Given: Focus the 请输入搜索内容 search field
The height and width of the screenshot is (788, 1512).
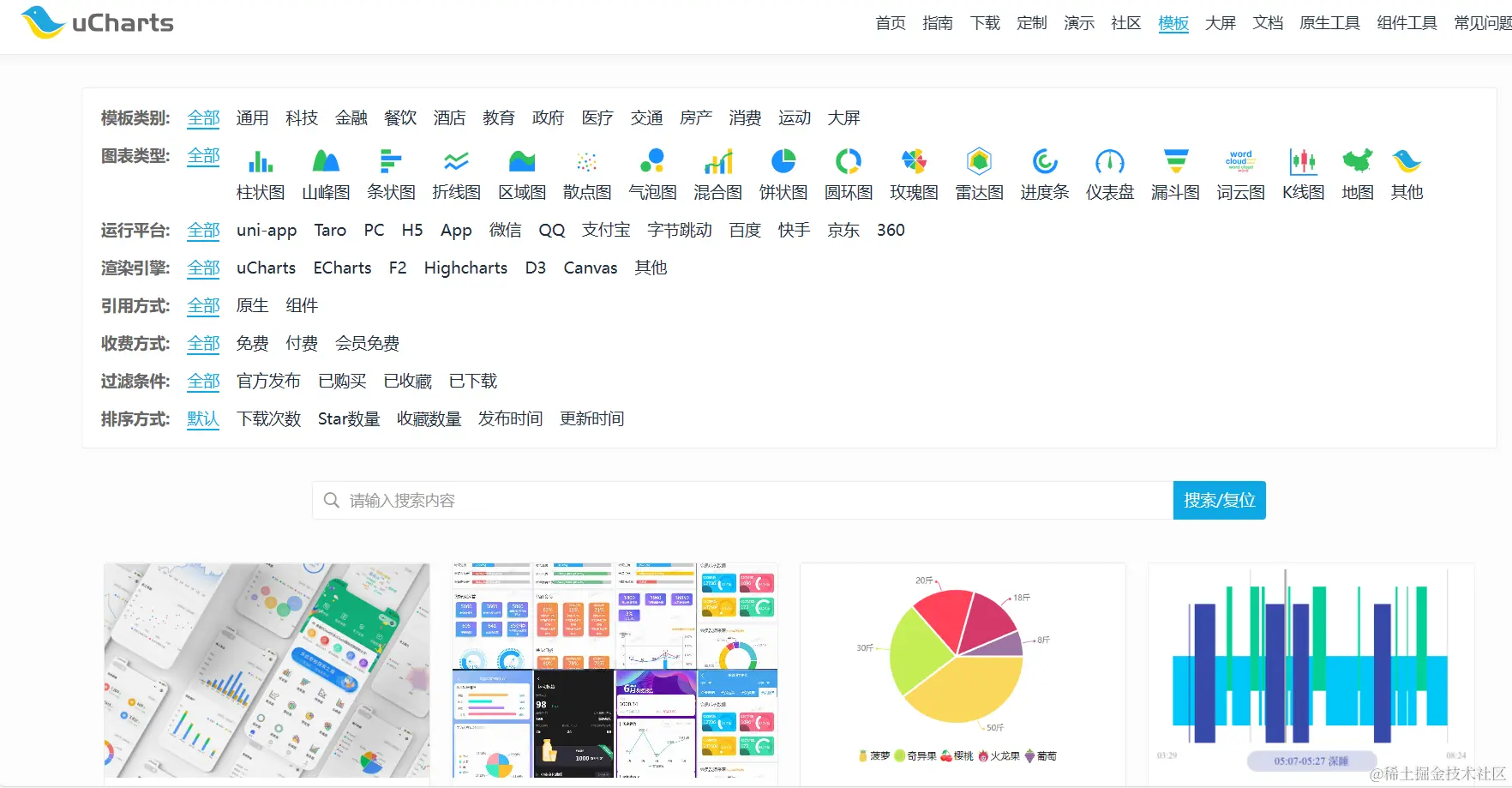Looking at the screenshot, I should [x=742, y=500].
